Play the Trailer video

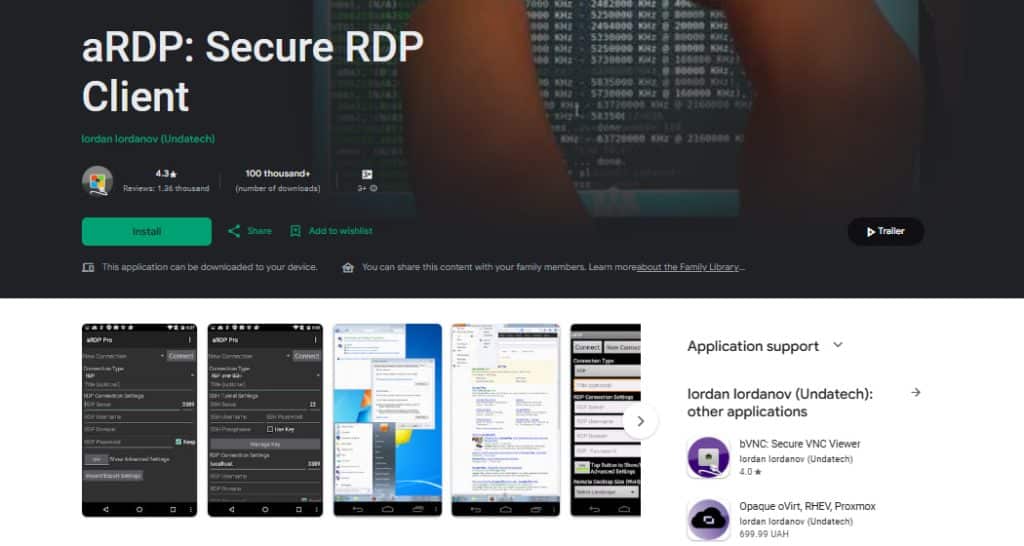885,231
